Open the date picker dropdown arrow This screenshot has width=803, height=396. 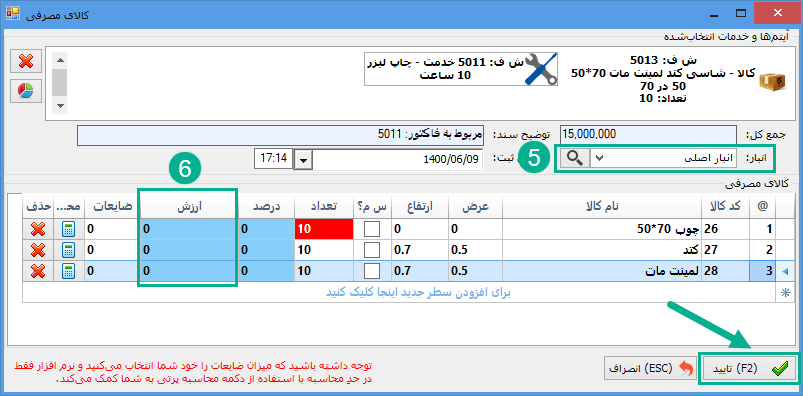coord(304,160)
